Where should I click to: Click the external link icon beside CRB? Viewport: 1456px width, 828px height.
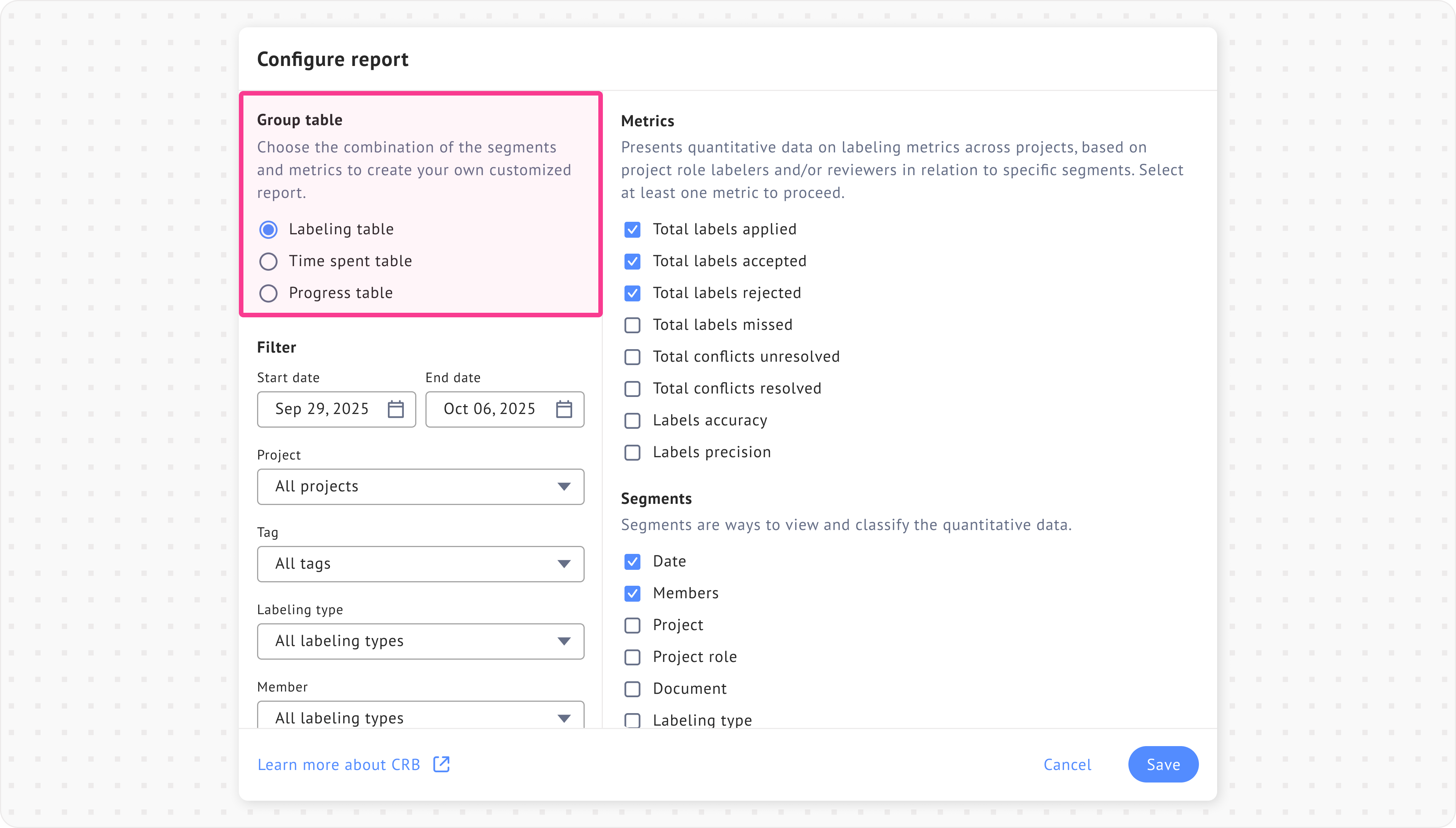click(x=441, y=764)
